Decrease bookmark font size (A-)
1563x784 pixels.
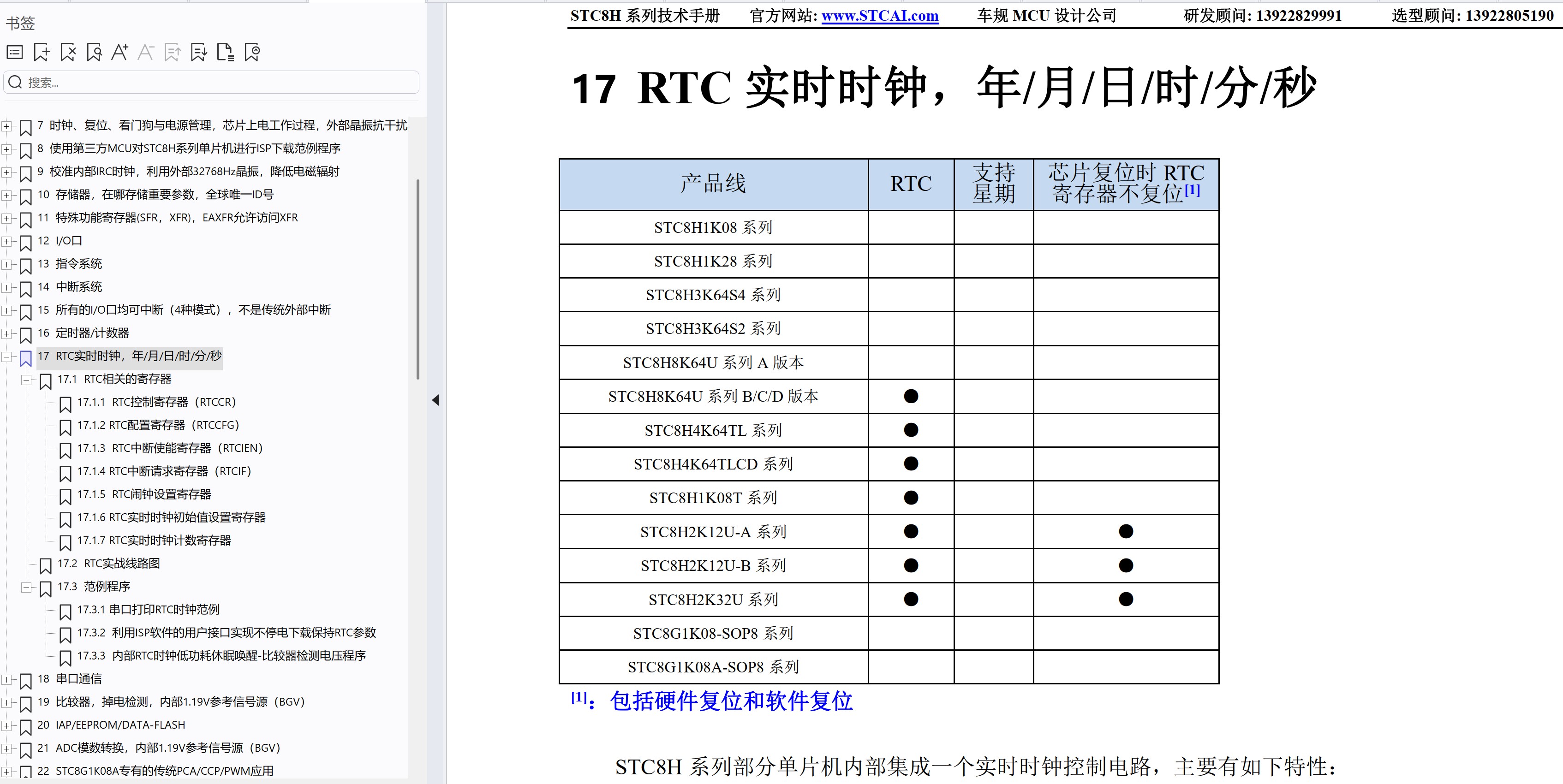click(146, 53)
